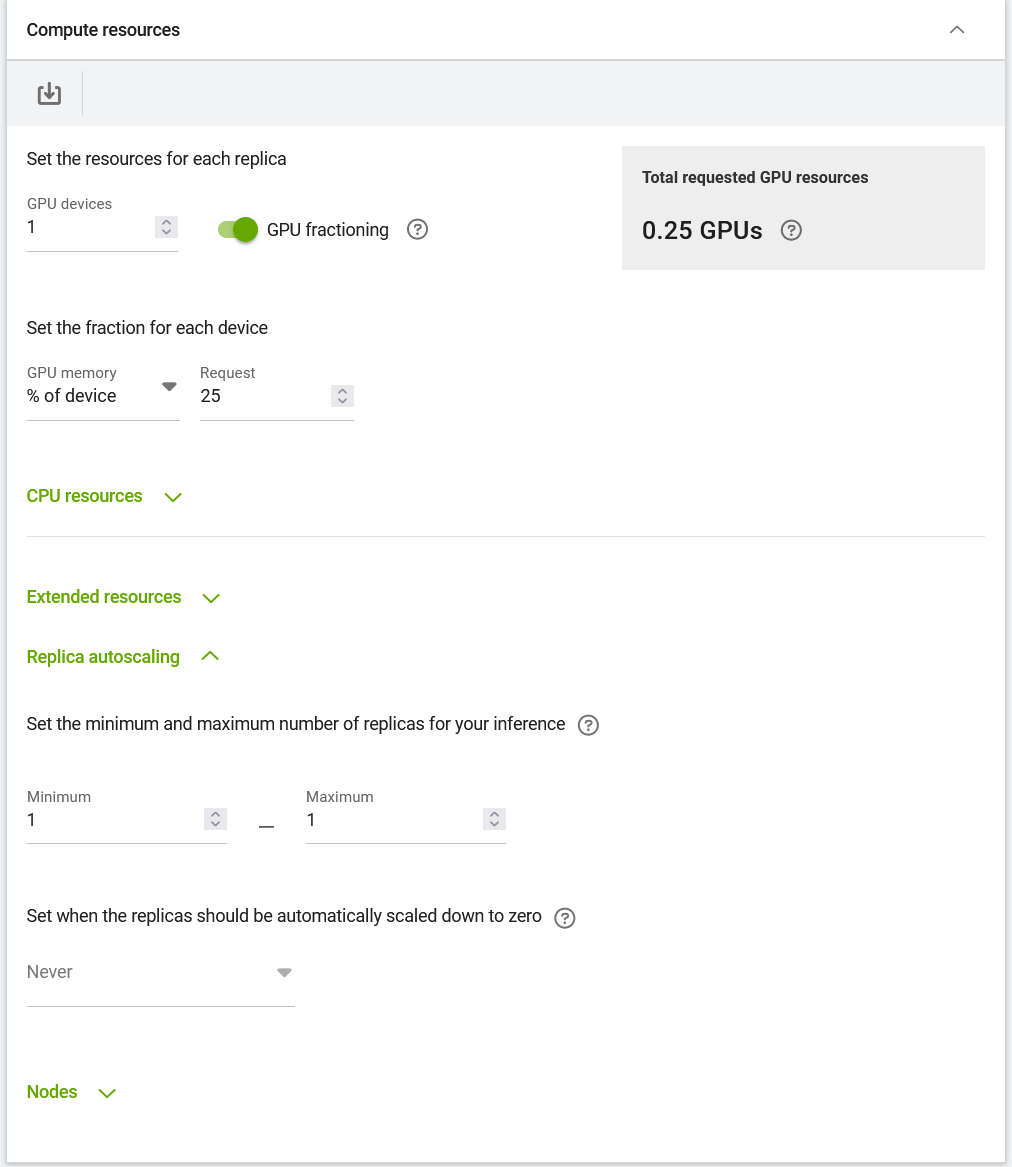
Task: Adjust the Minimum replicas stepper
Action: click(215, 819)
